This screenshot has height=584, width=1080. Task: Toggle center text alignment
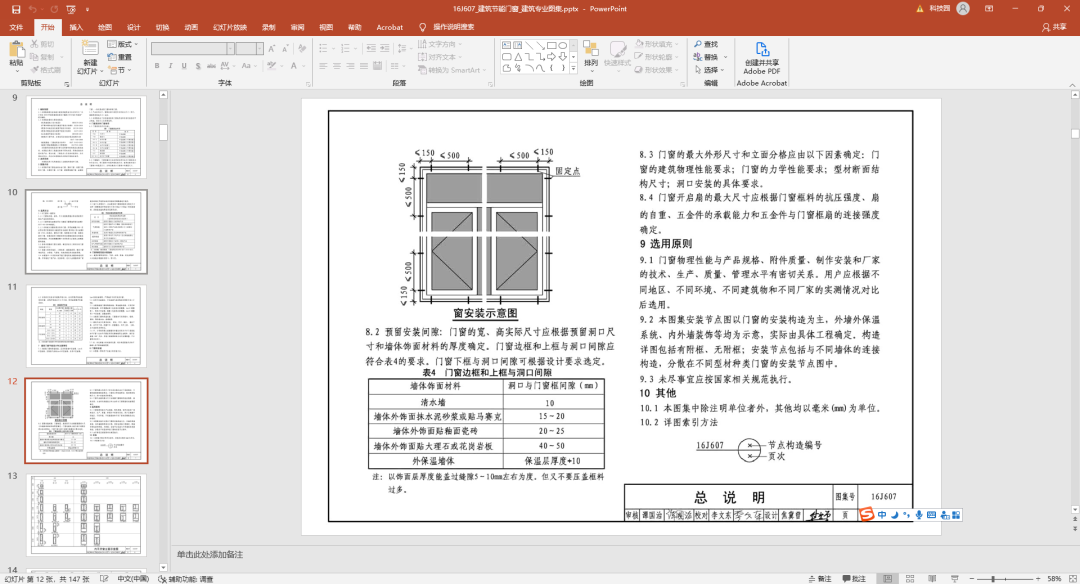[337, 66]
